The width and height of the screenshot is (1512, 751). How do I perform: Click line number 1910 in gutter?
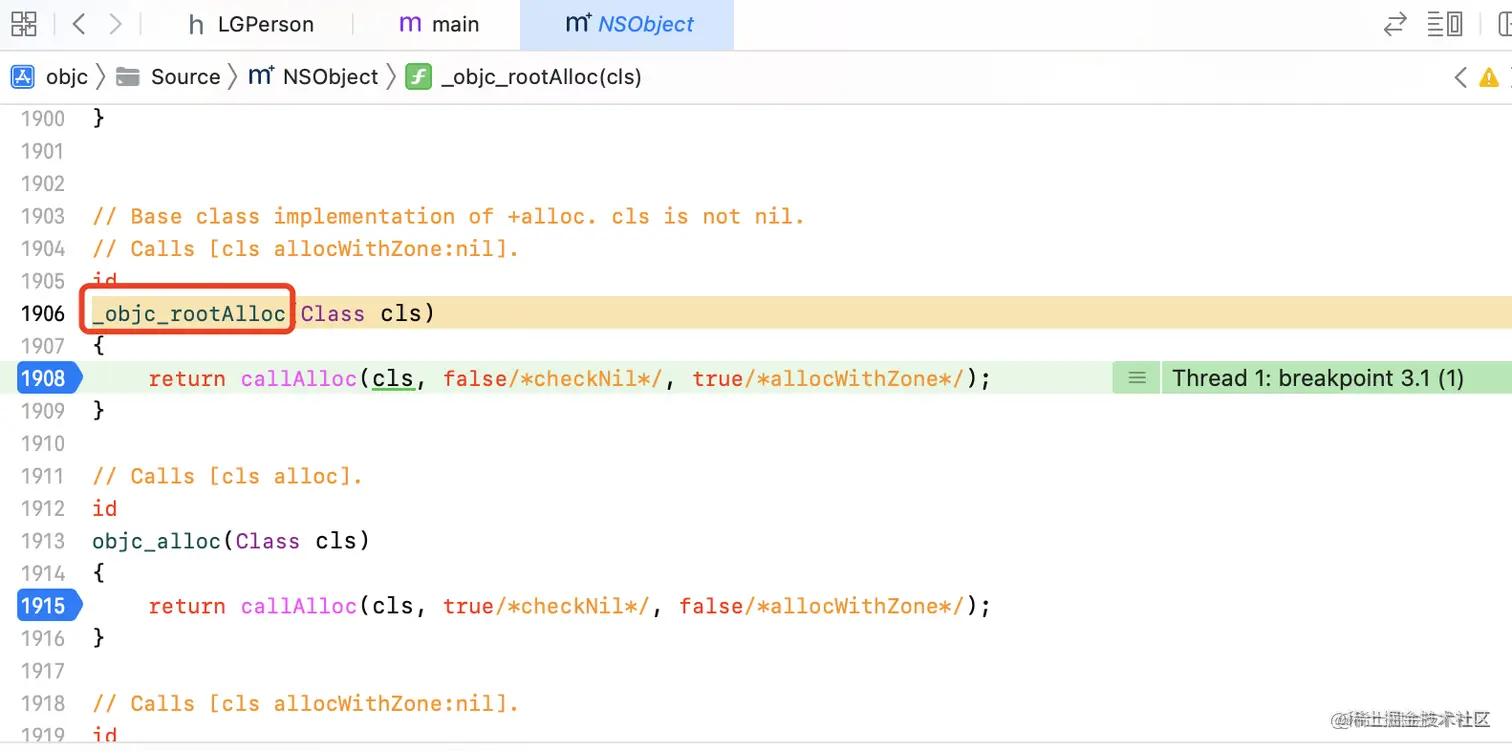pos(43,443)
